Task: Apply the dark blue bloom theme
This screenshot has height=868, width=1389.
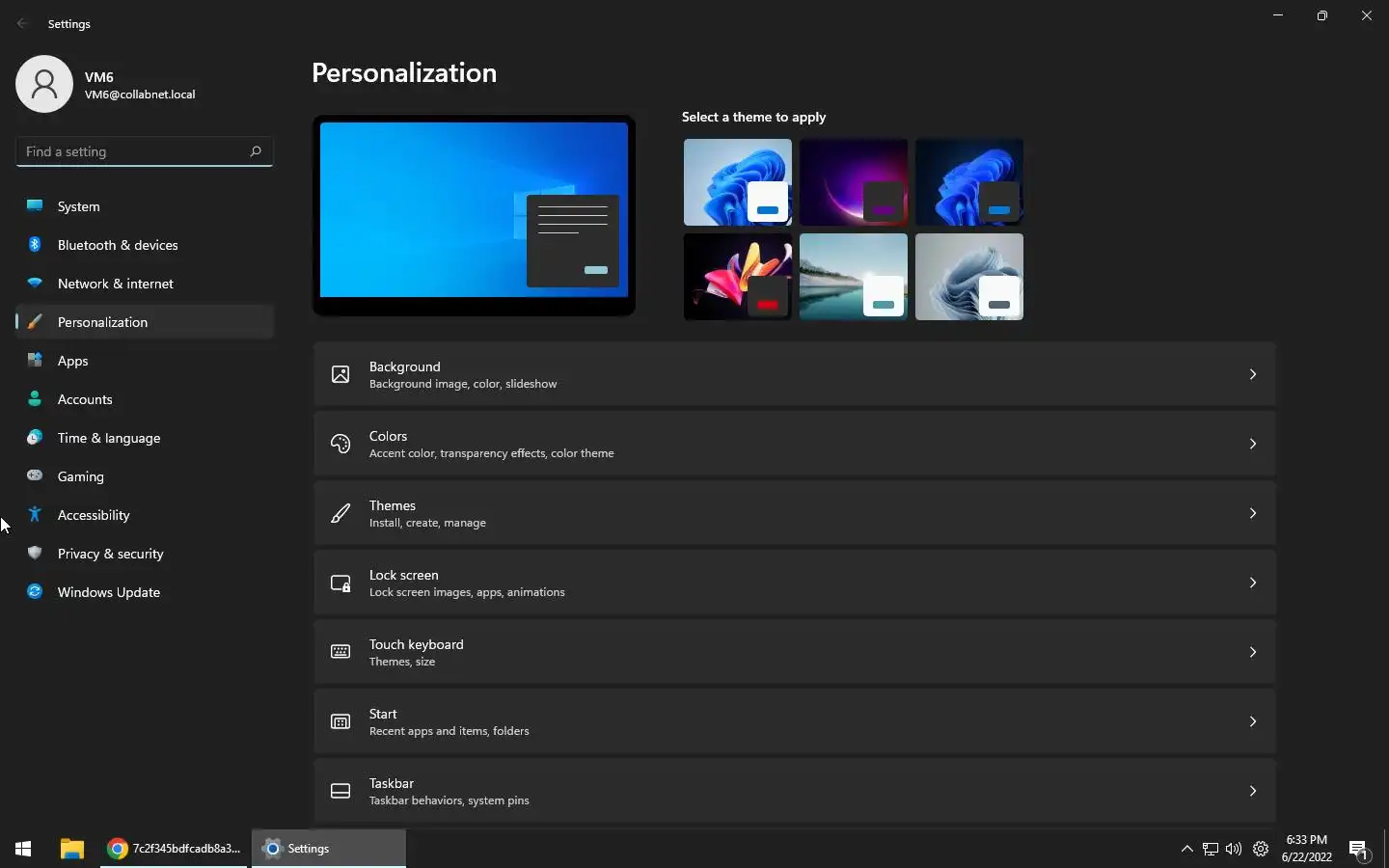Action: (969, 182)
